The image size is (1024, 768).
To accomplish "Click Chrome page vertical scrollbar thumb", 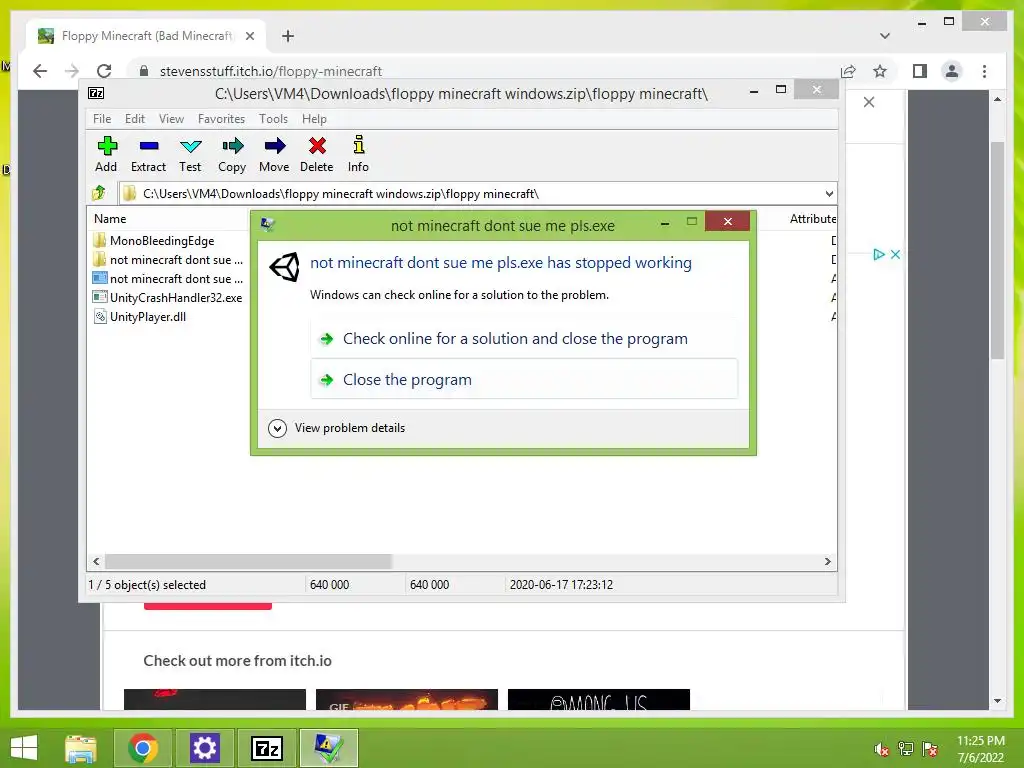I will [997, 249].
